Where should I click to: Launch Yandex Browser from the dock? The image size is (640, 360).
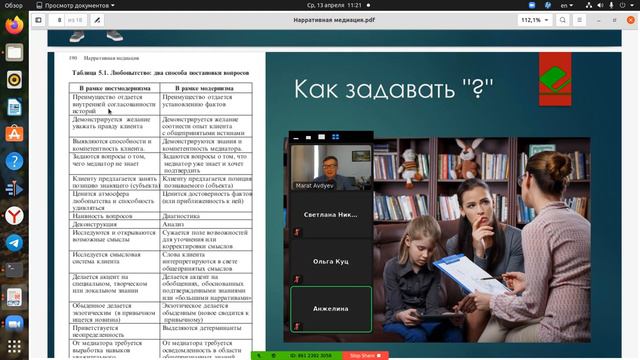point(14,216)
